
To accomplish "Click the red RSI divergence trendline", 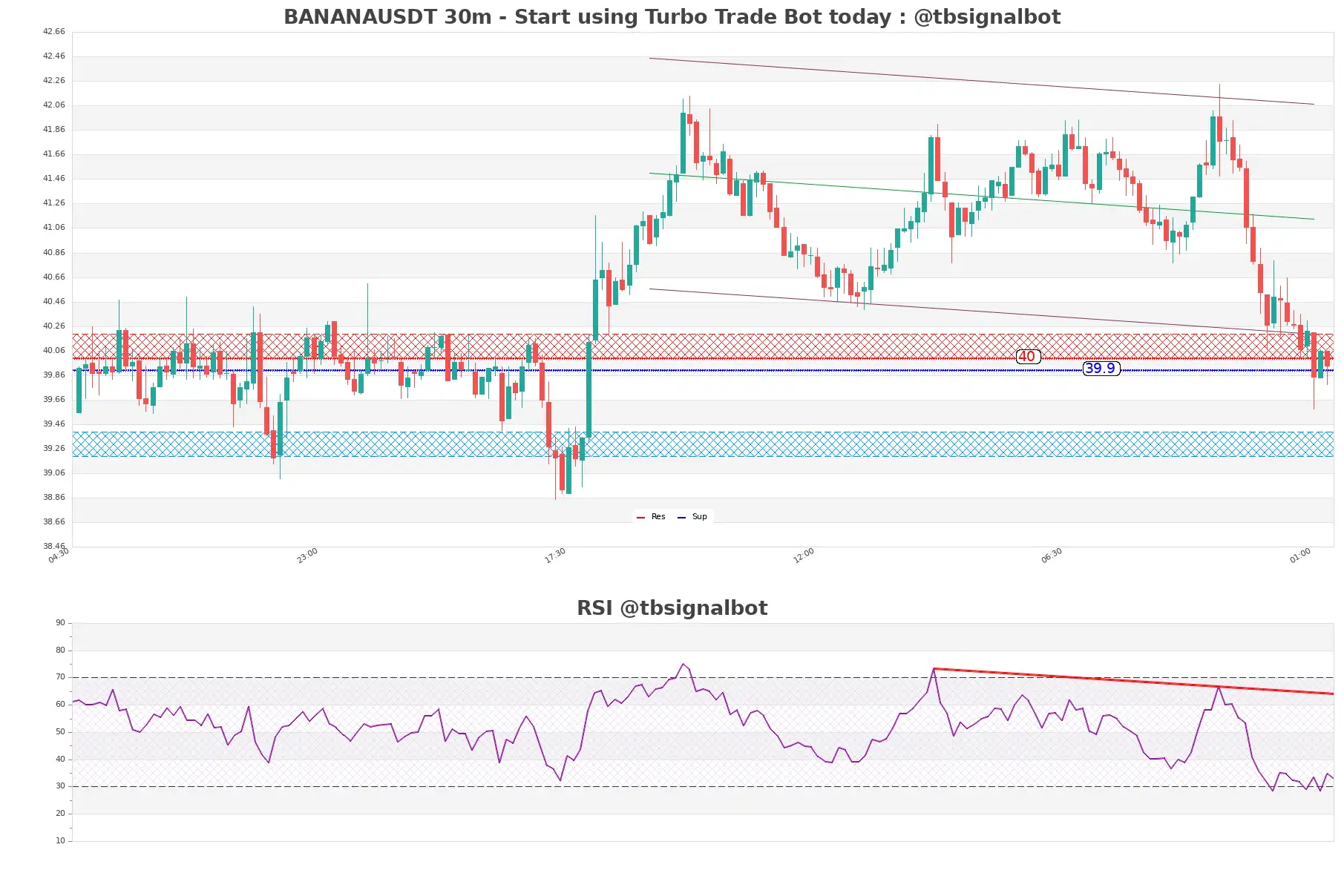I will click(1133, 681).
